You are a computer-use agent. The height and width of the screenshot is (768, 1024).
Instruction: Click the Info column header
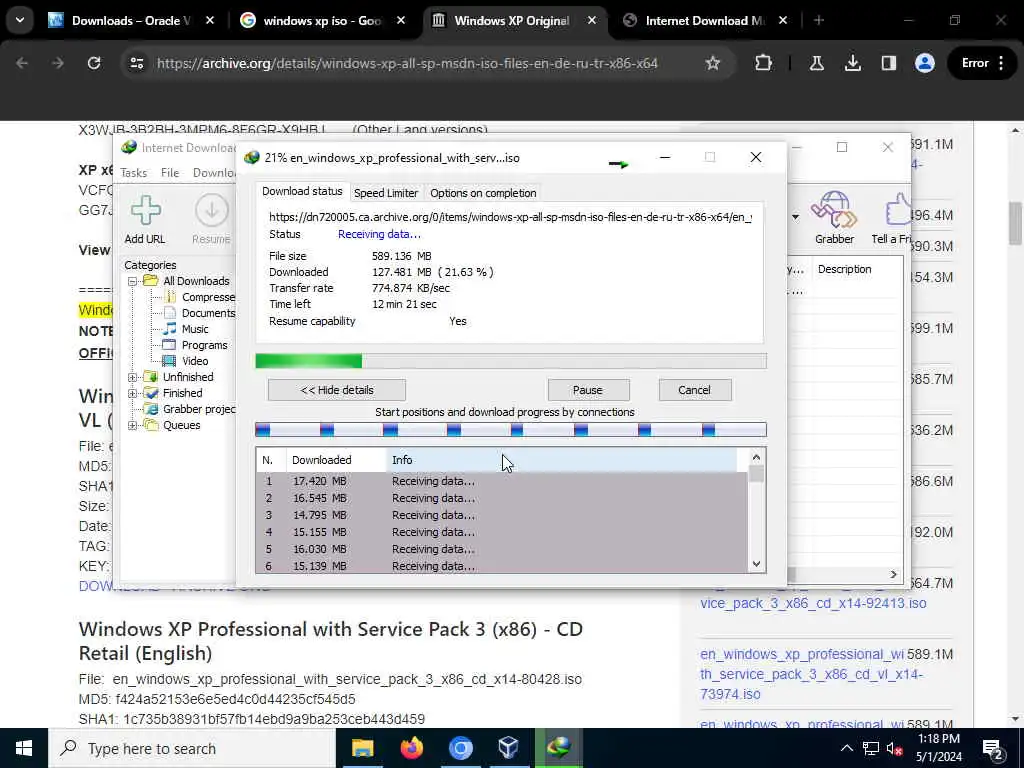click(562, 460)
